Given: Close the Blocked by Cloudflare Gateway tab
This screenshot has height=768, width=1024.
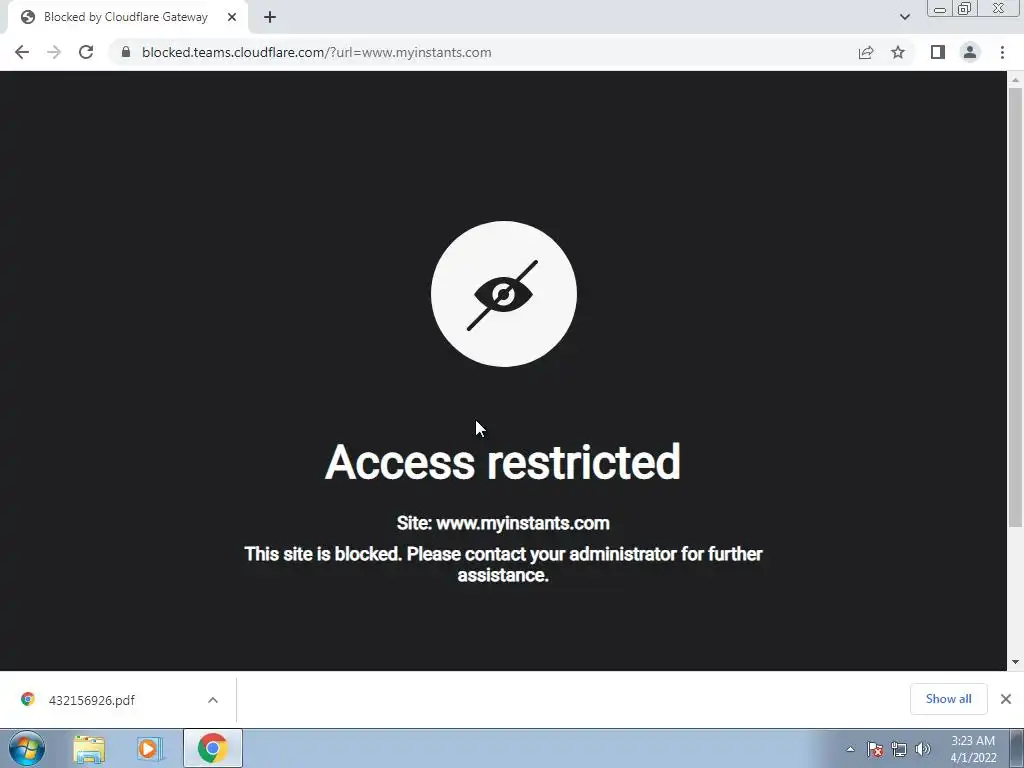Looking at the screenshot, I should click(232, 17).
